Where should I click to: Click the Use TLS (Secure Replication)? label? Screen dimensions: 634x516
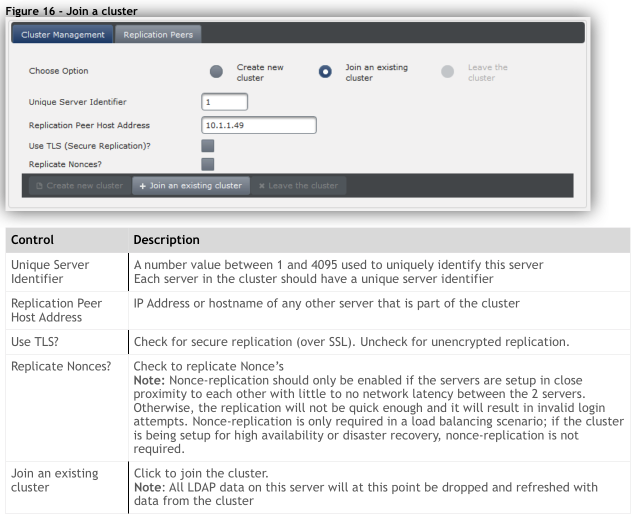(x=89, y=146)
